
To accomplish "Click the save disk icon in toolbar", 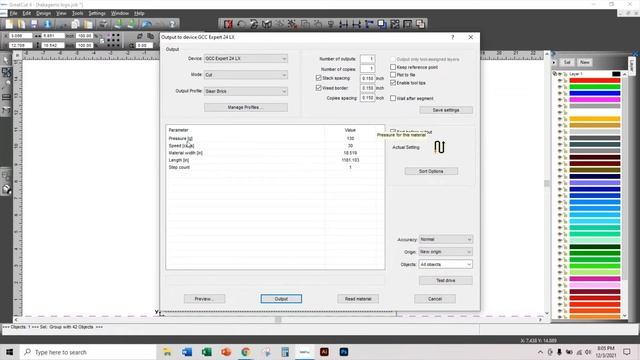I will click(34, 24).
